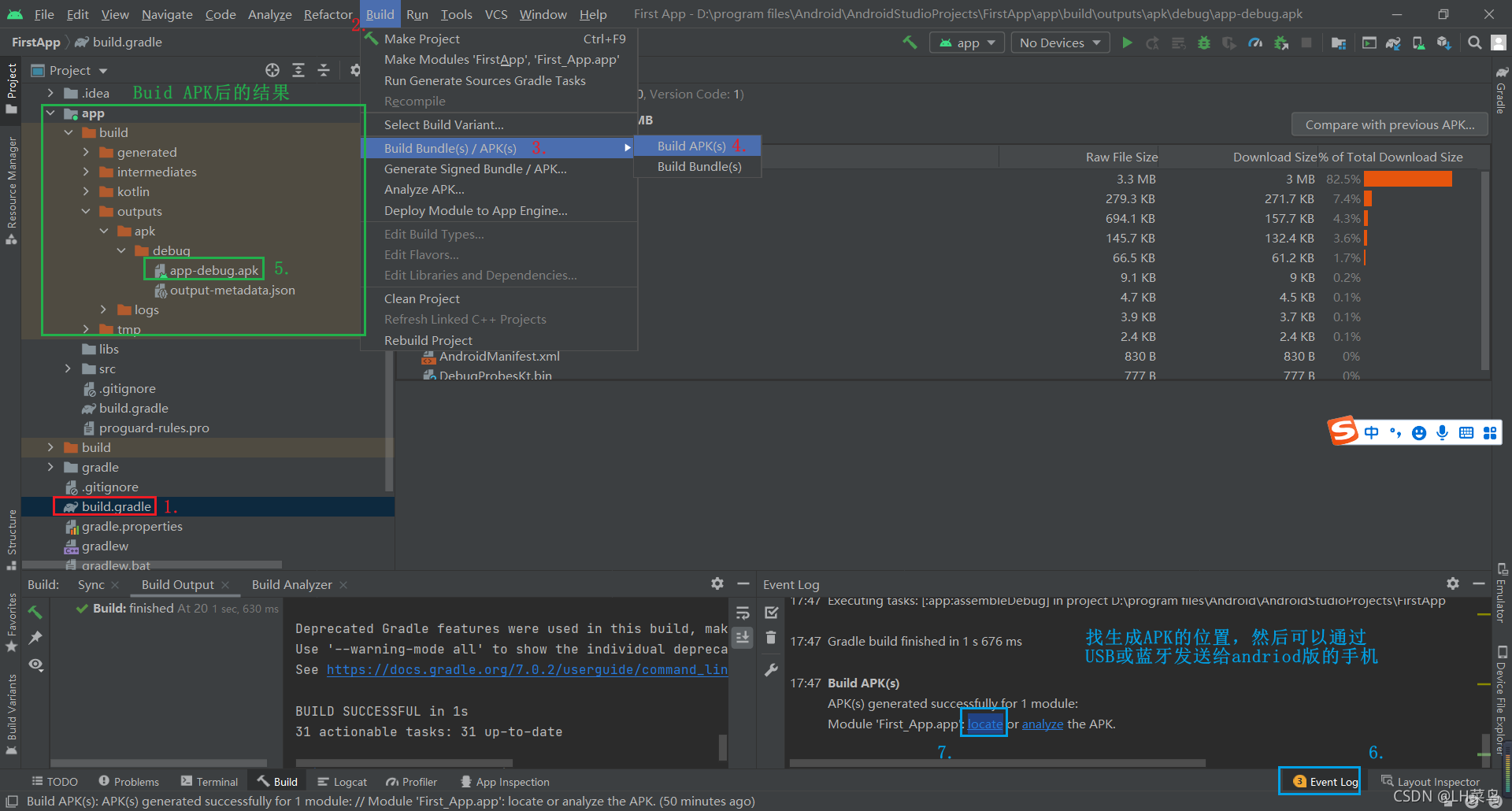Screen dimensions: 1512x811
Task: Collapse the app folder in tree
Action: click(x=51, y=113)
